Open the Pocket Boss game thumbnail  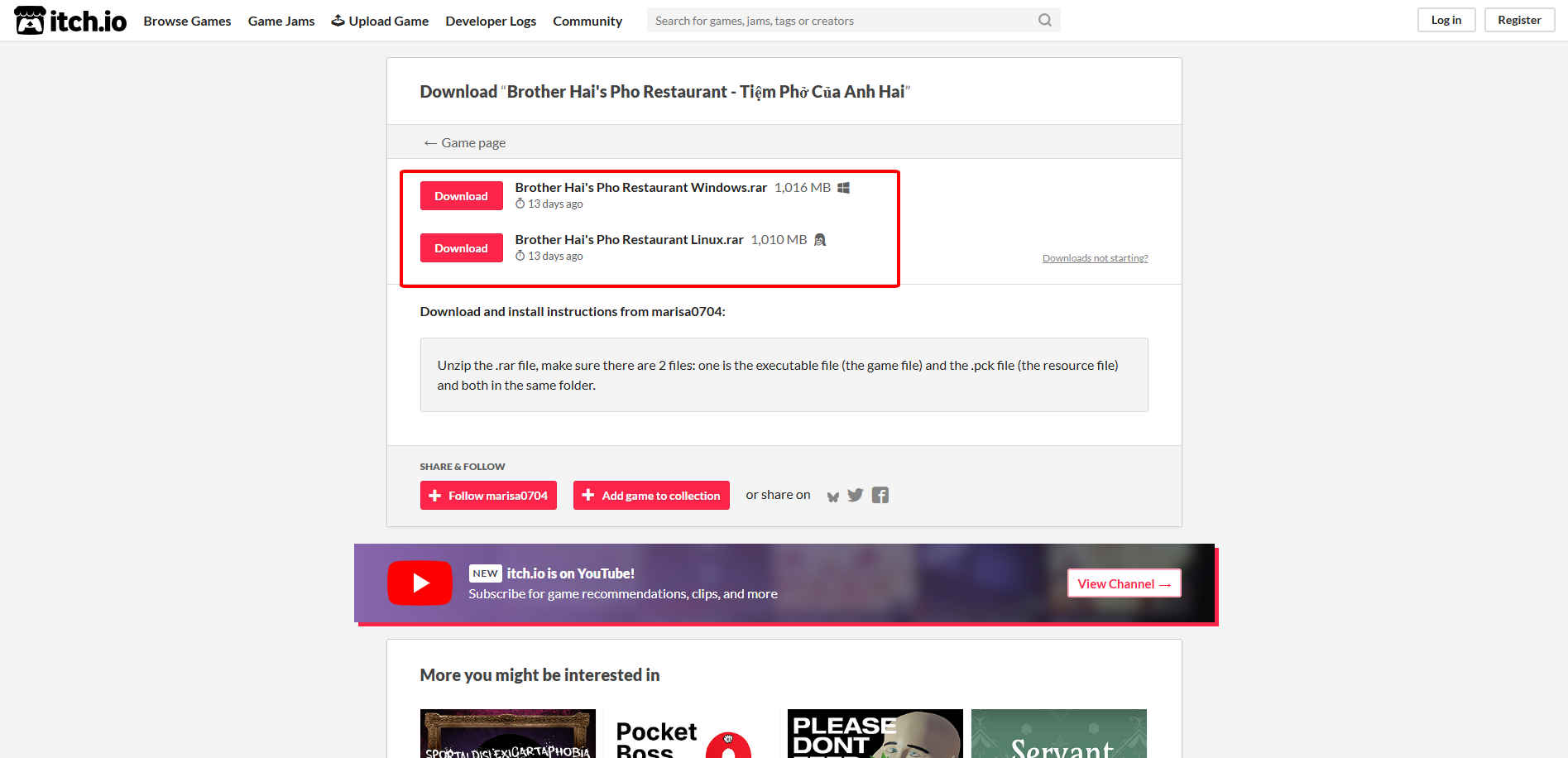691,734
